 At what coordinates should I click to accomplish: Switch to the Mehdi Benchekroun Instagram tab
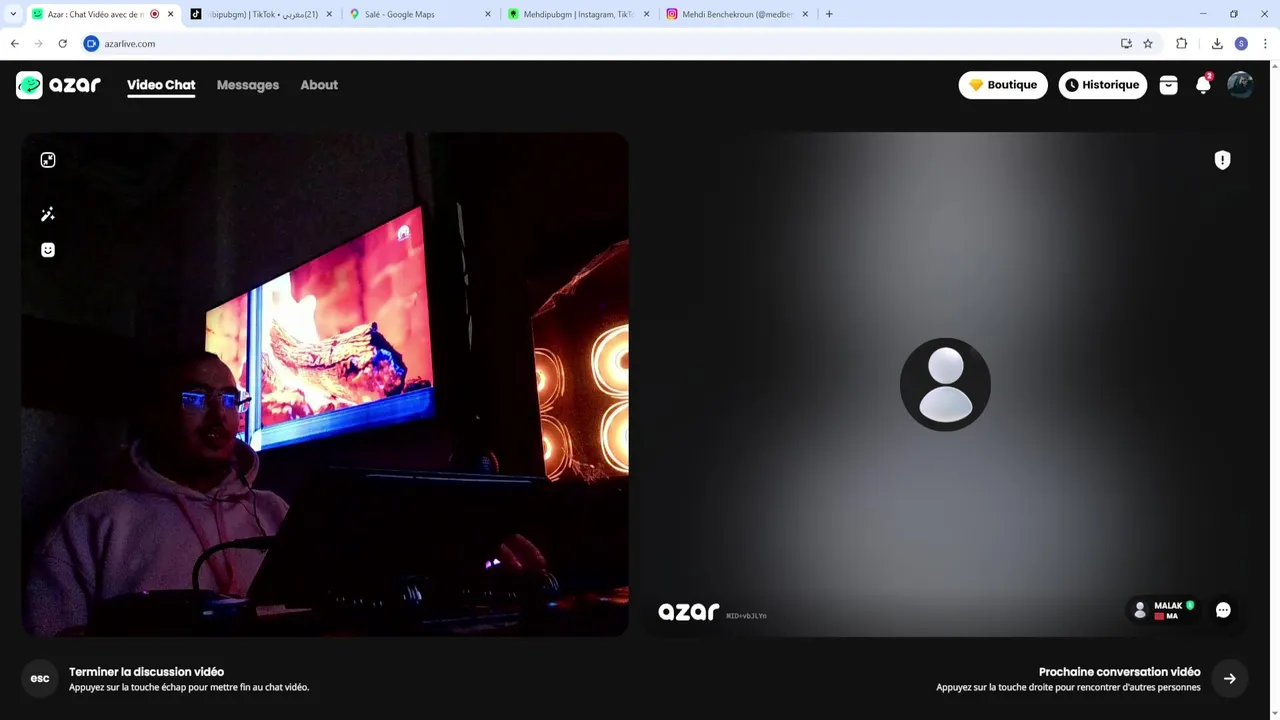click(738, 14)
